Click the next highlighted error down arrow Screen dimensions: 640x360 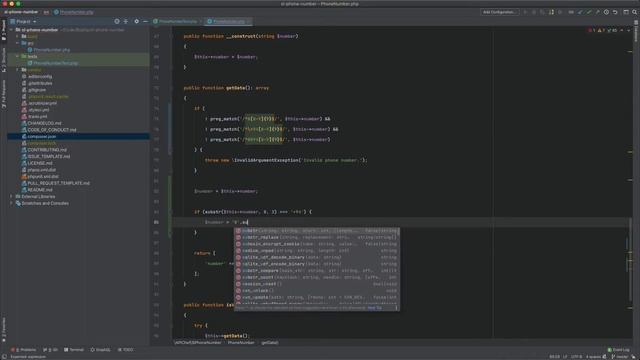pos(629,30)
